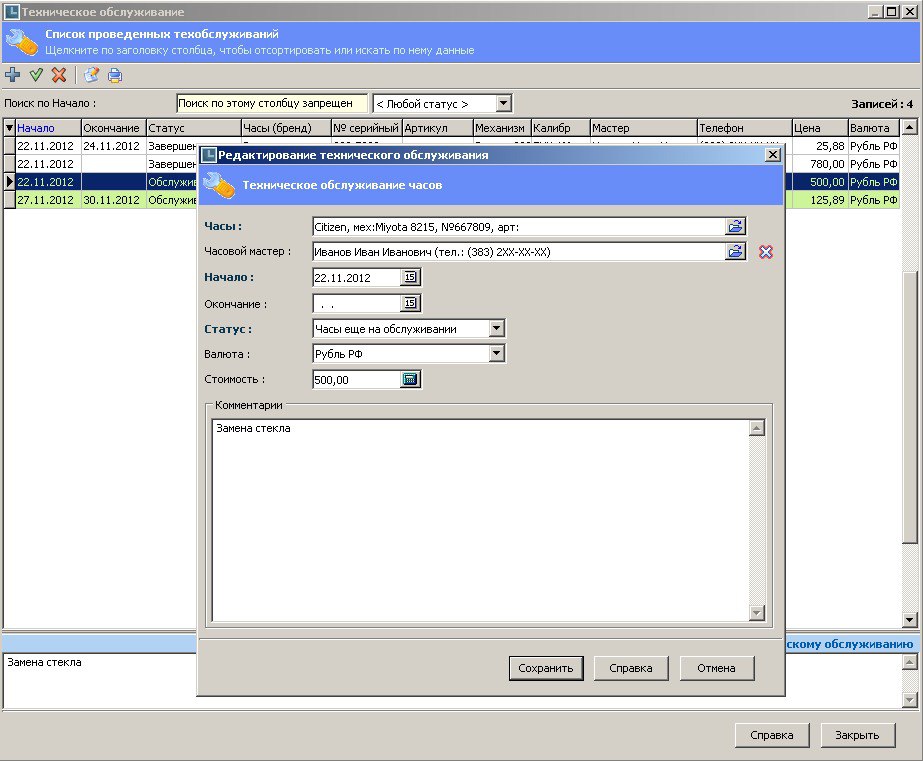
Task: Click the Закрыть button in the main window
Action: 857,735
